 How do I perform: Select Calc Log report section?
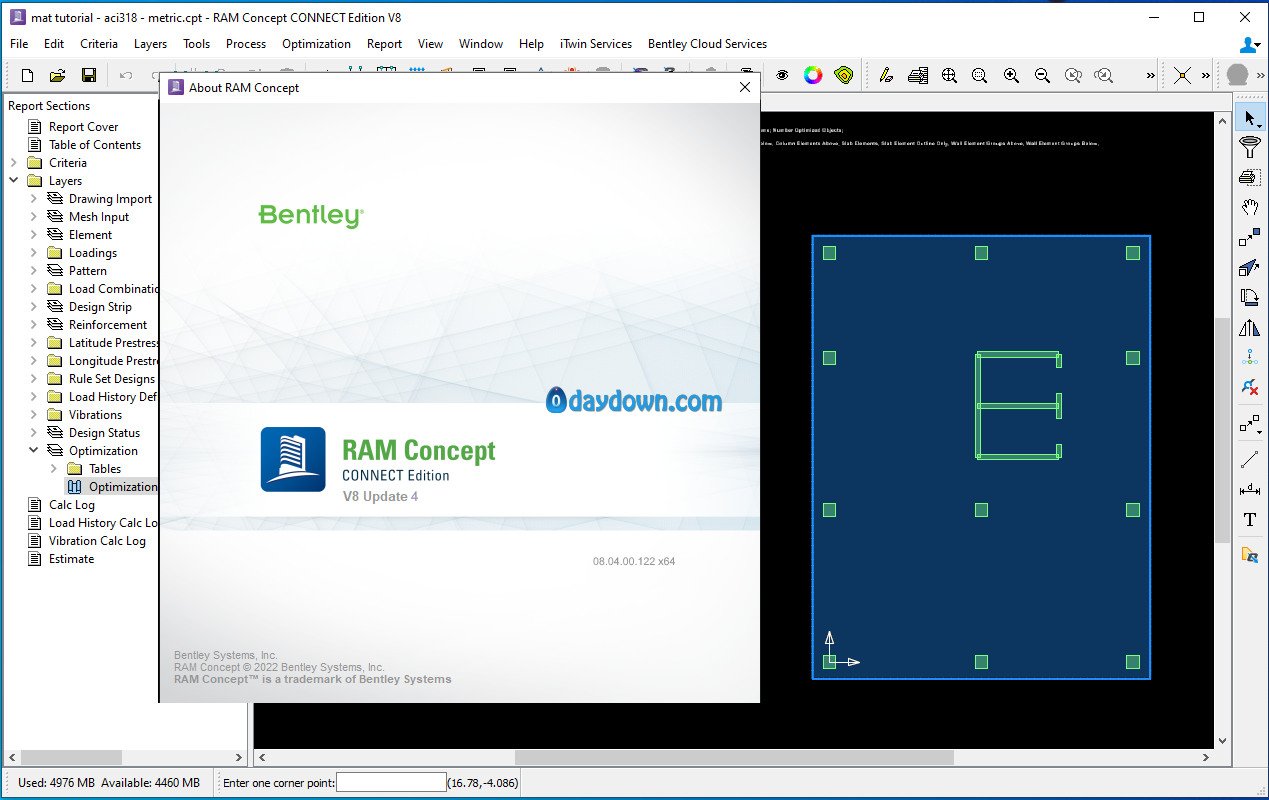click(x=72, y=505)
